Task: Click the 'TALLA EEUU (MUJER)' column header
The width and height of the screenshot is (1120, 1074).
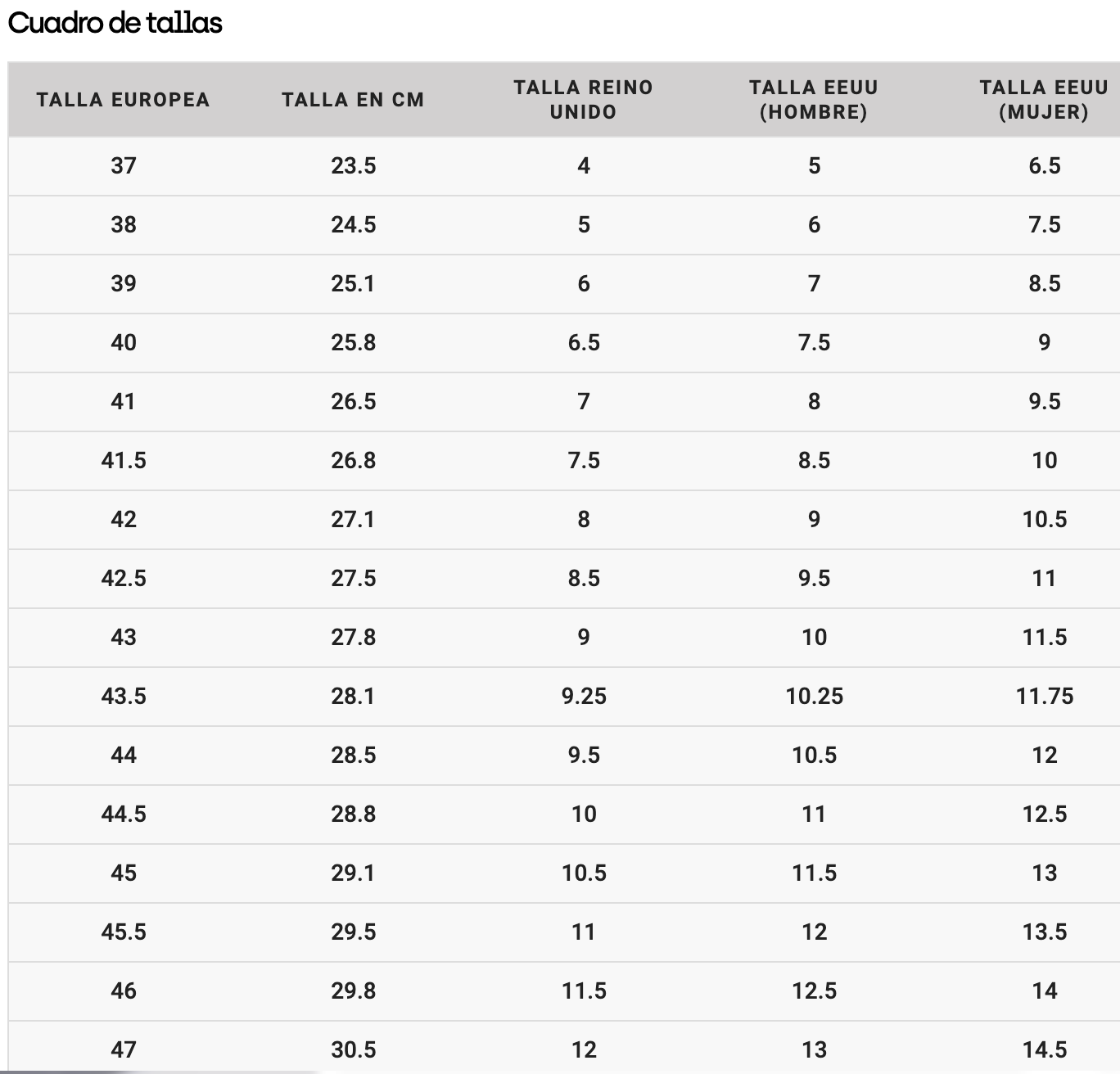Action: (1044, 100)
